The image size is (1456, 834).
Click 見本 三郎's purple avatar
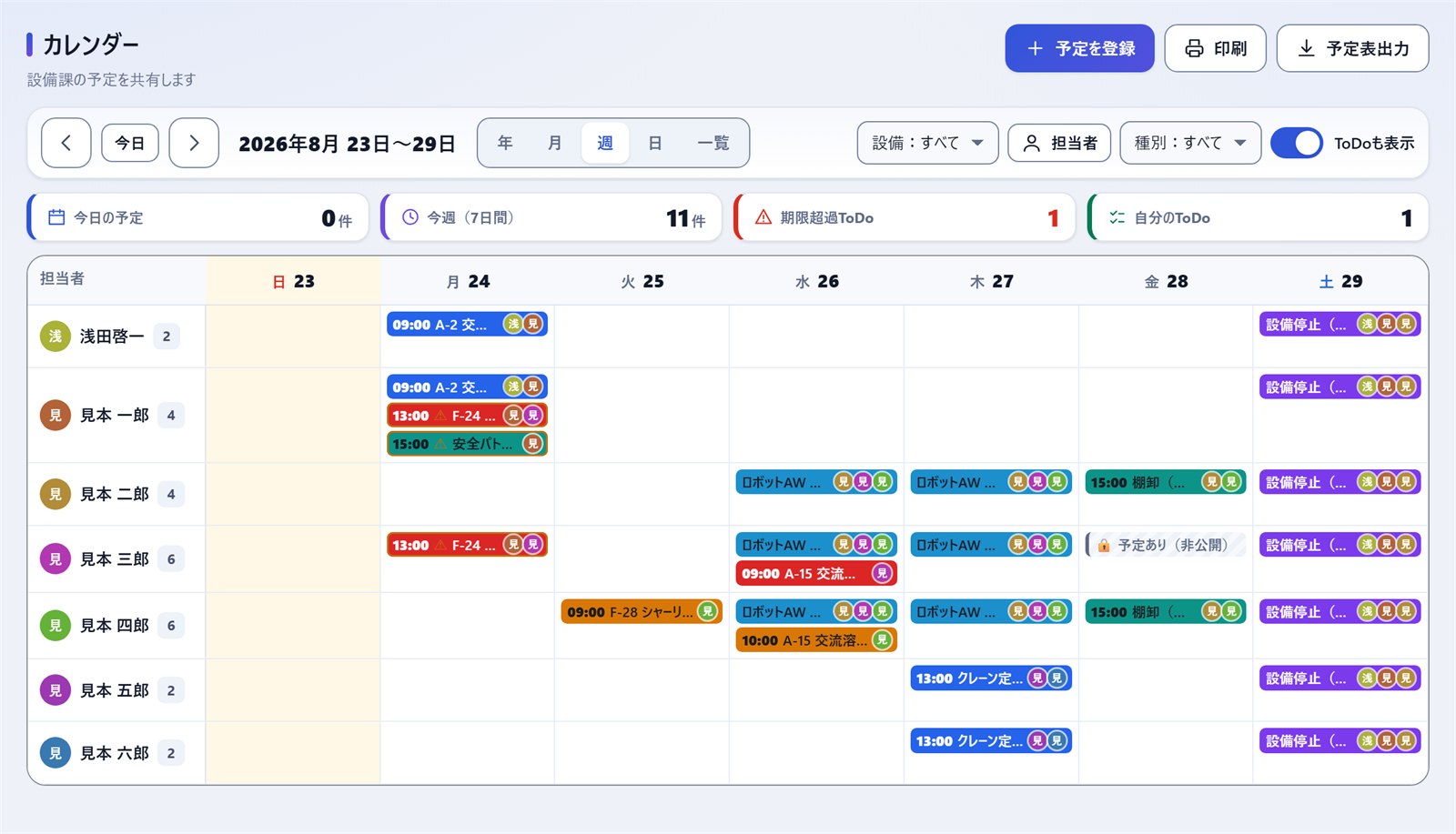55,558
